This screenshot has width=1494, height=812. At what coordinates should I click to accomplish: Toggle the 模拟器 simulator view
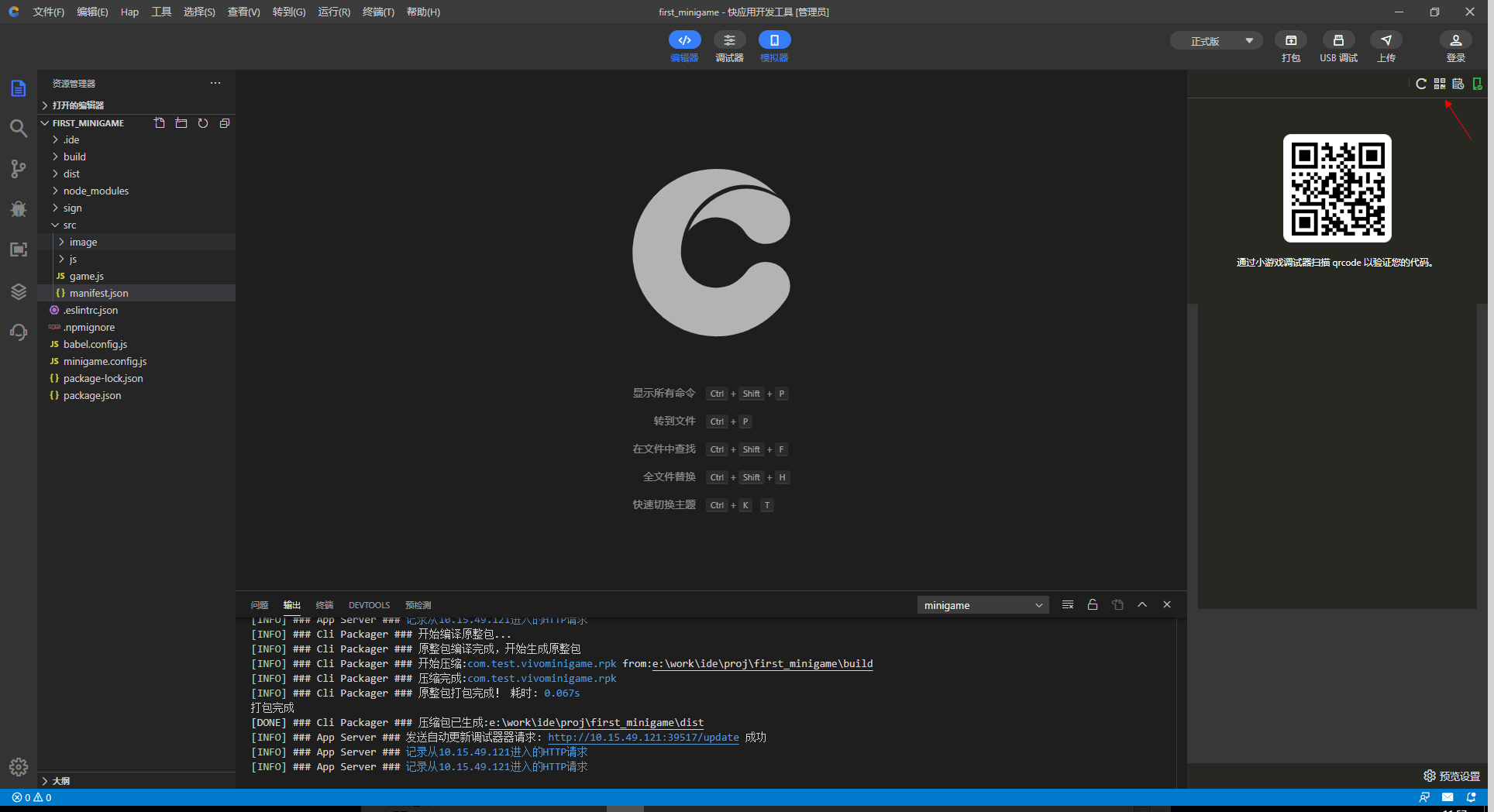[774, 46]
